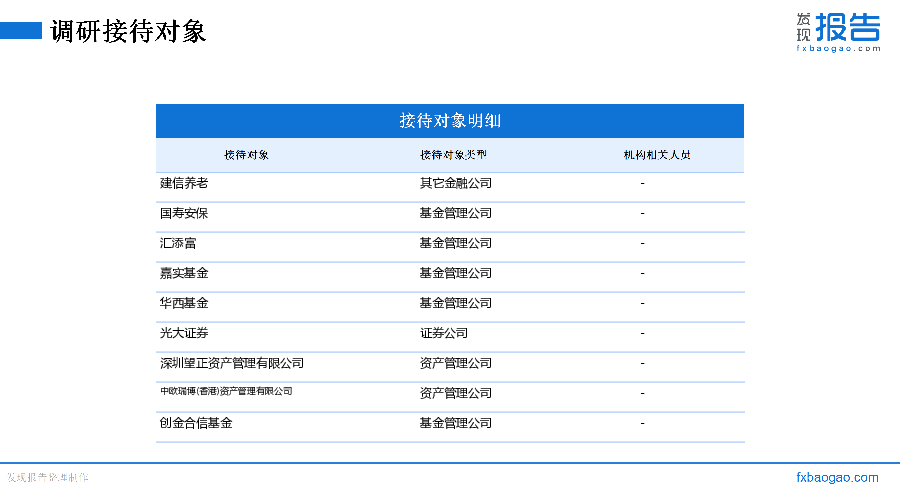Click 资产管理公司 in 深圳望正 row
Image resolution: width=900 pixels, height=500 pixels.
(456, 363)
